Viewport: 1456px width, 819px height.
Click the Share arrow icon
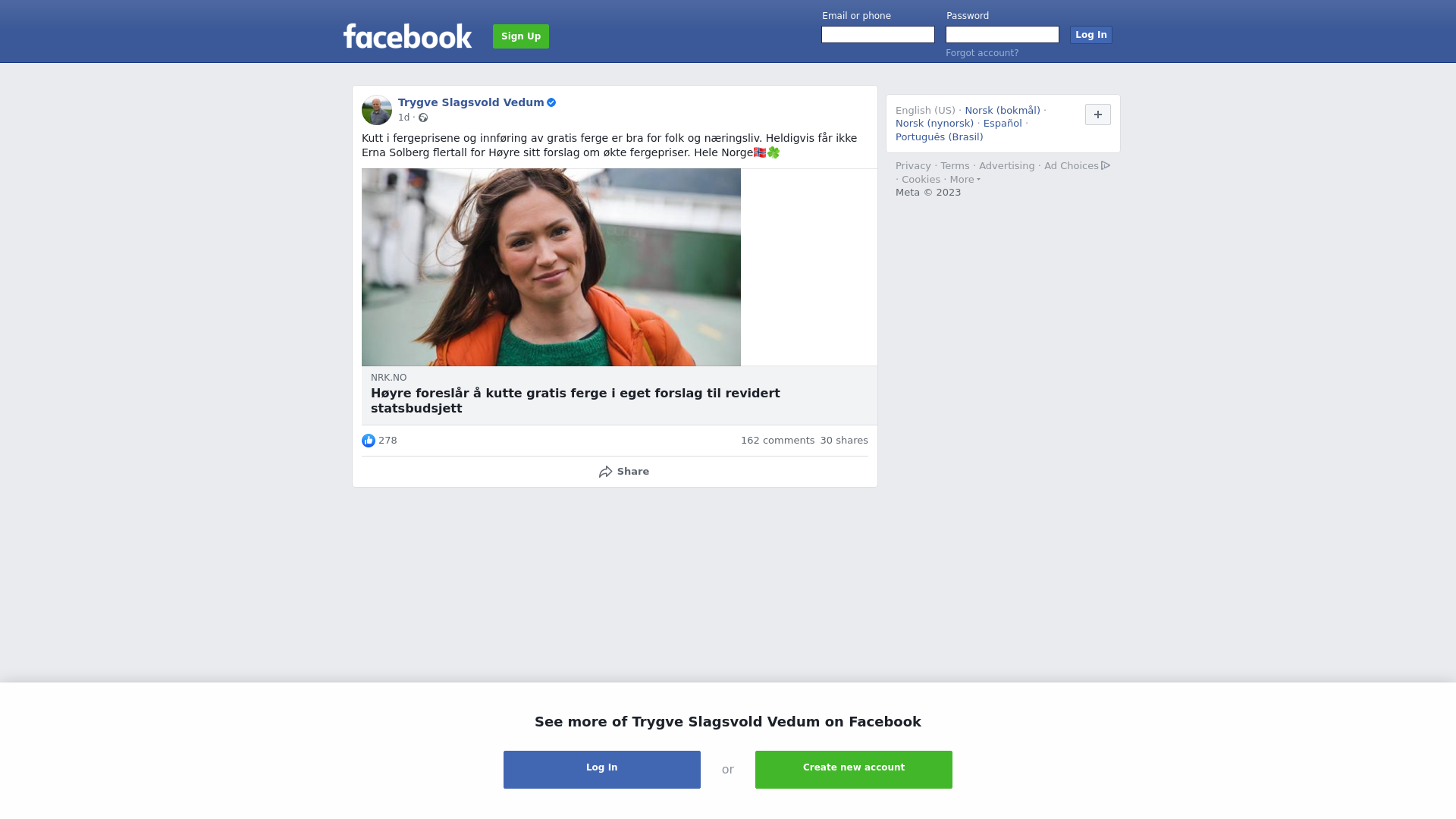pos(605,472)
